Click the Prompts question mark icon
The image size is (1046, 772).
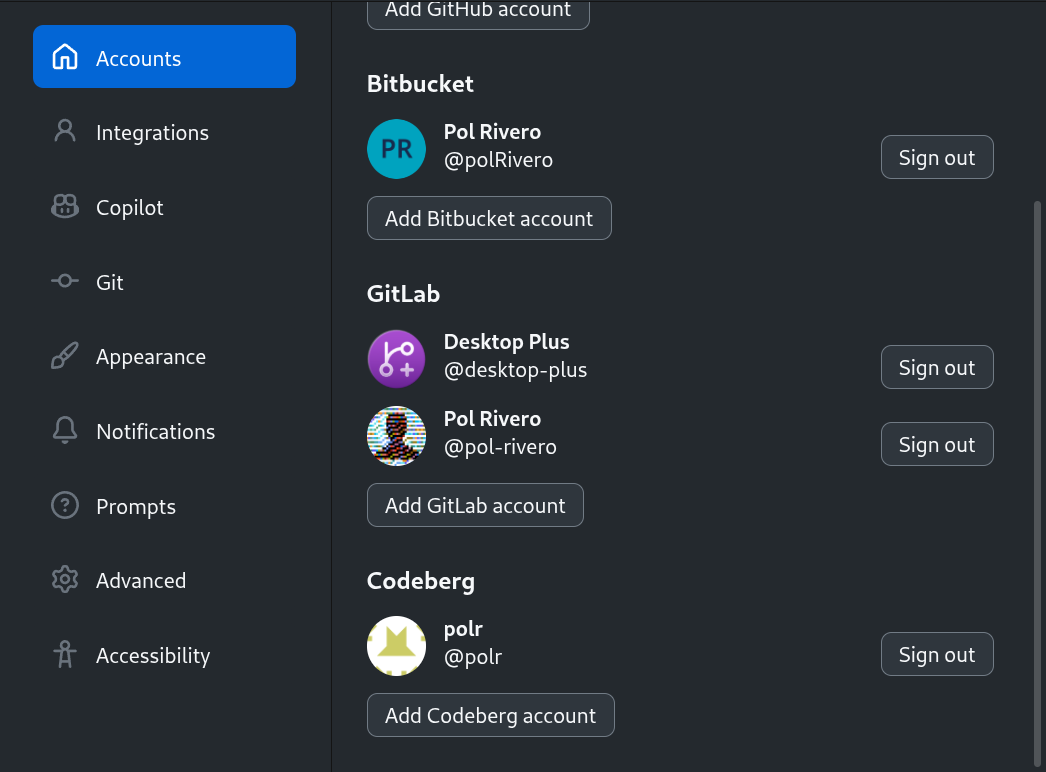point(65,505)
